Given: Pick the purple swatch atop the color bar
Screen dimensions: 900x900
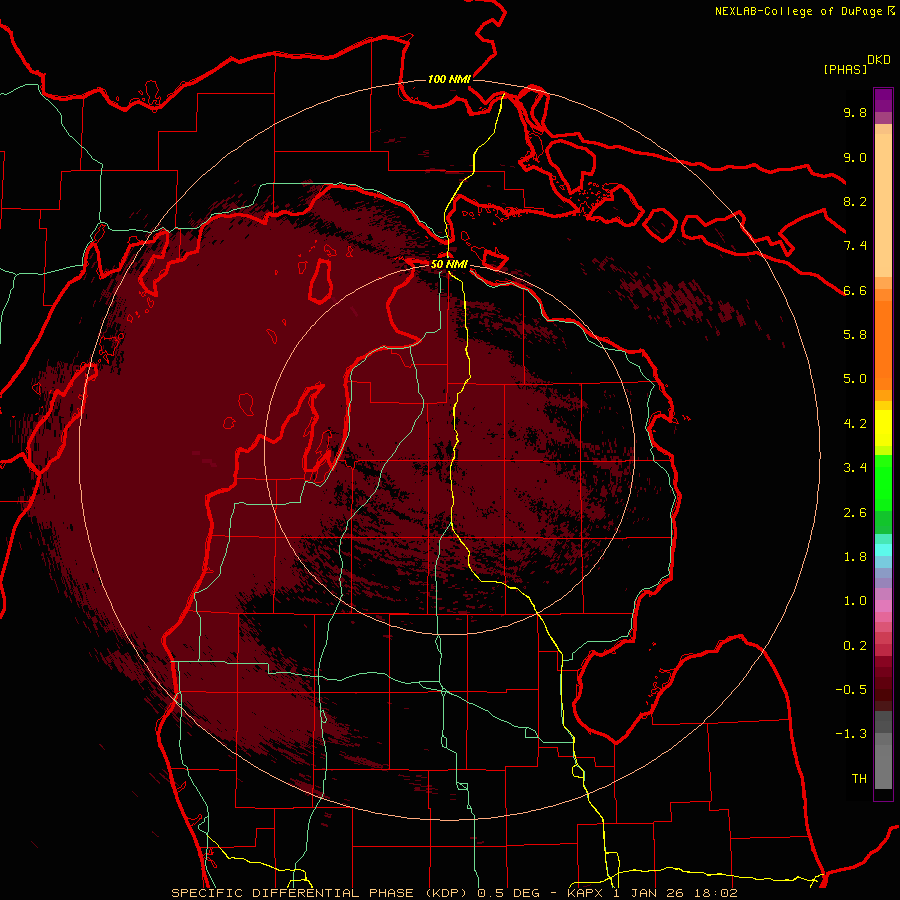Looking at the screenshot, I should [x=883, y=100].
